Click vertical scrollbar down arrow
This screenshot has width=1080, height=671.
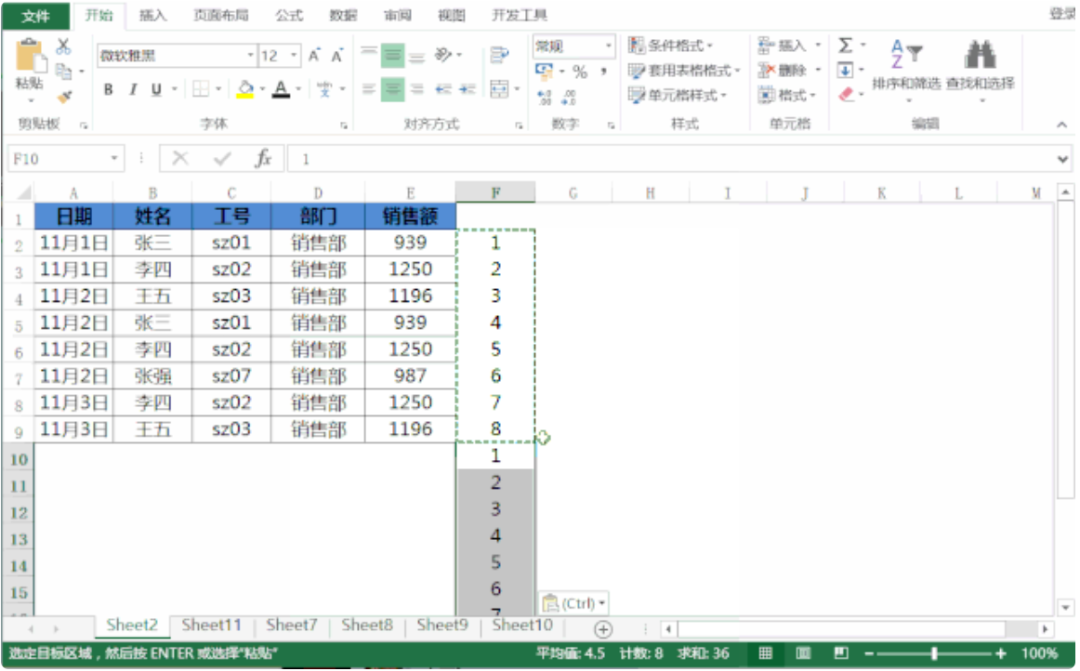point(1066,607)
